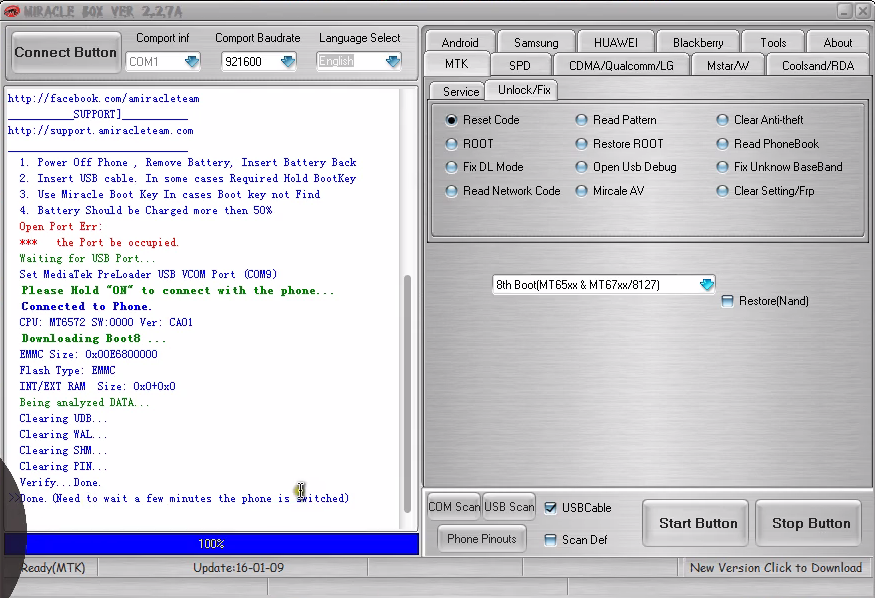
Task: Click the 100% progress bar
Action: 211,543
